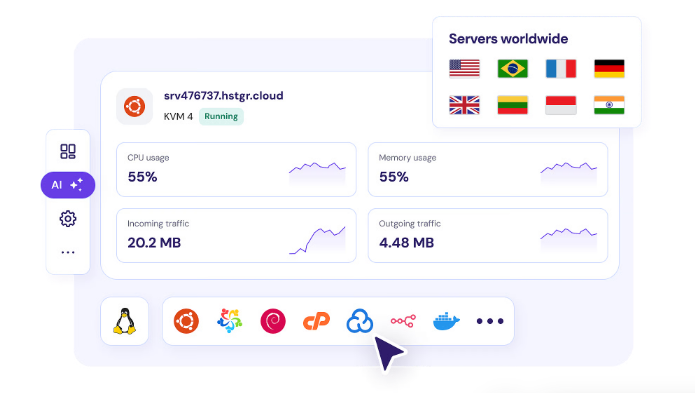Screen dimensions: 695x393
Task: Choose the Germany flag server location
Action: [609, 69]
